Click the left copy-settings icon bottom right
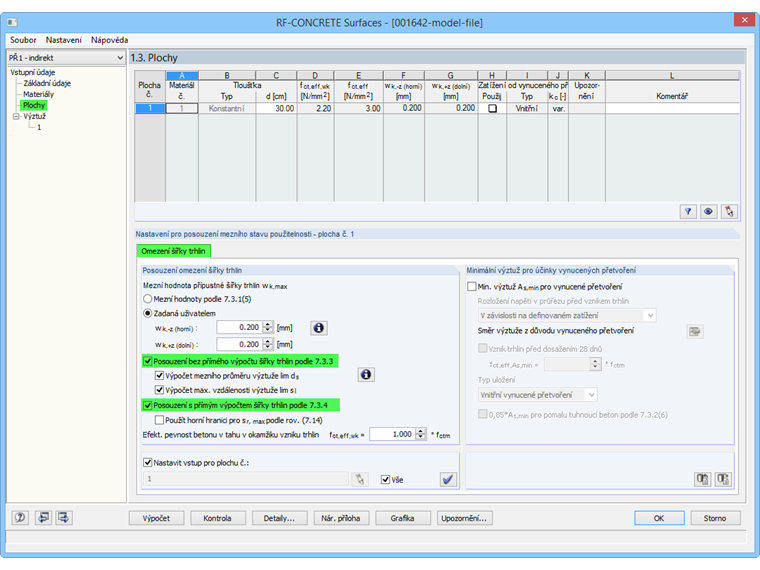 (x=702, y=479)
